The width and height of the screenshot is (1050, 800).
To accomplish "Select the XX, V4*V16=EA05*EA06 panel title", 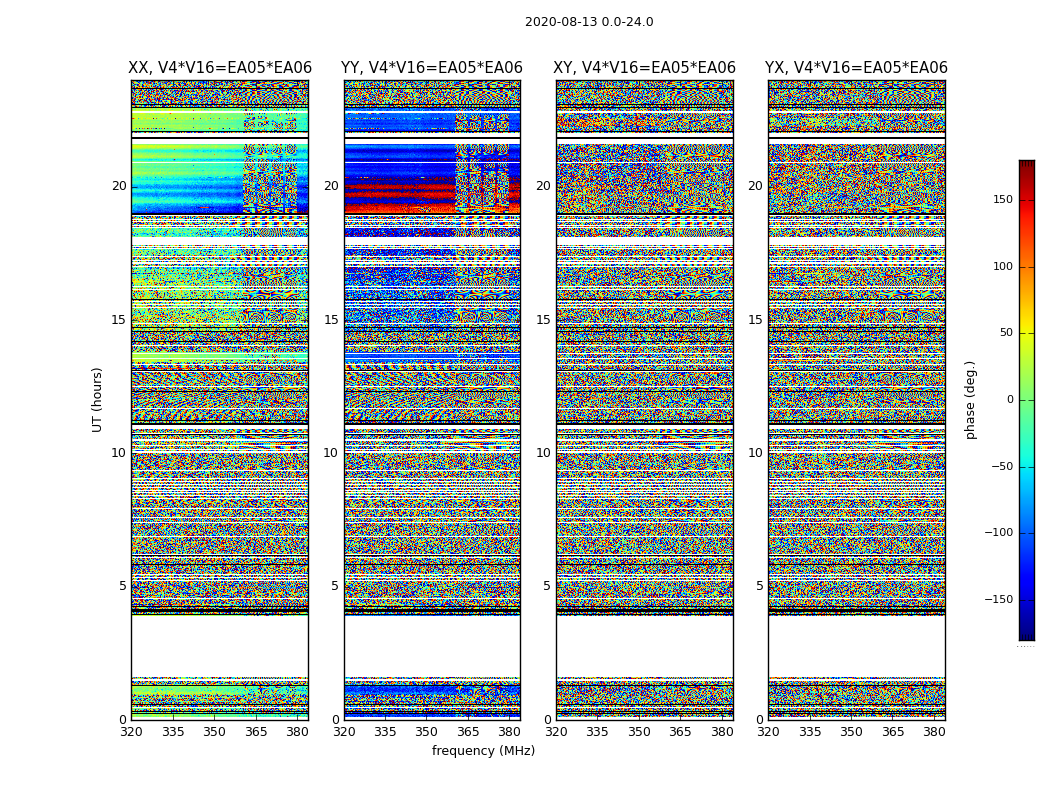I will click(x=220, y=68).
